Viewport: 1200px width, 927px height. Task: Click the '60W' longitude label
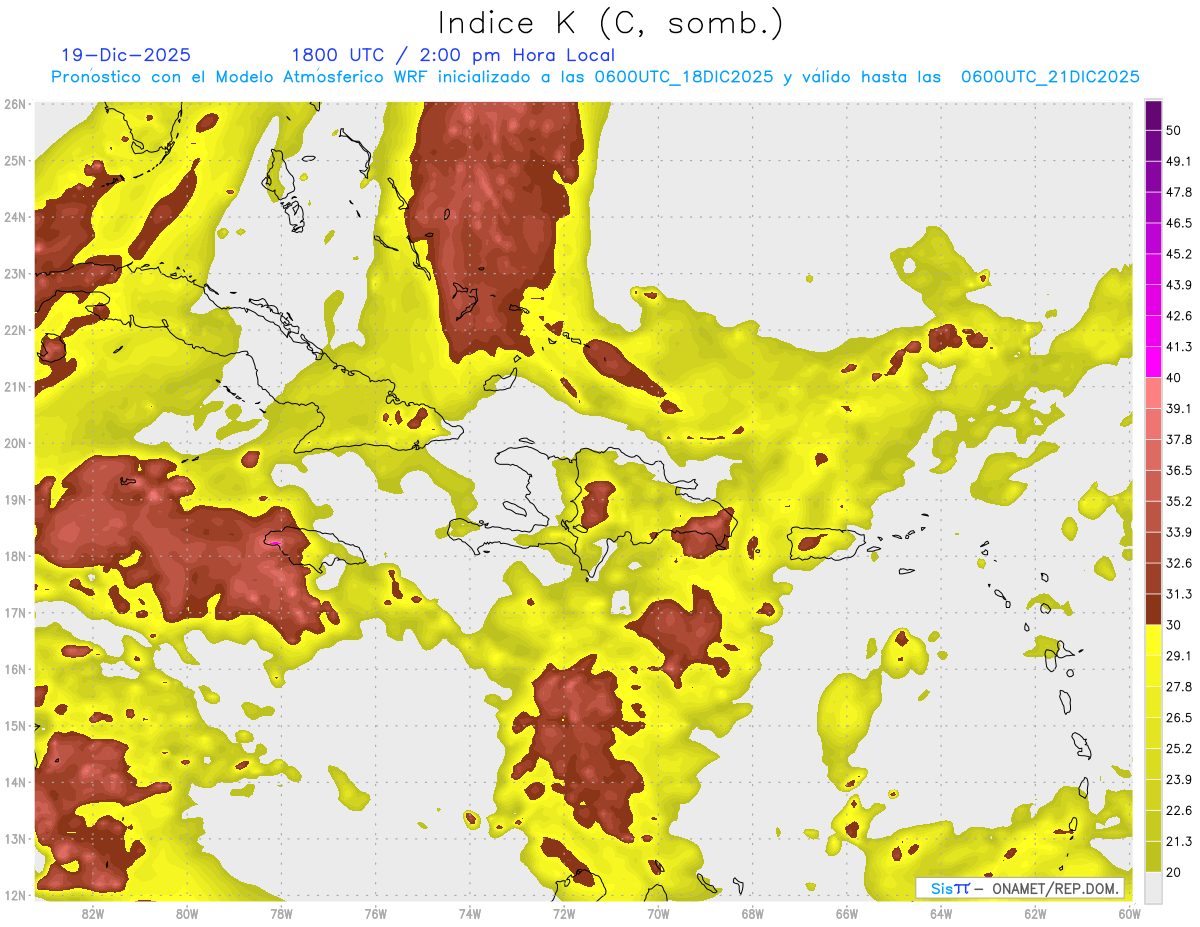click(1129, 914)
